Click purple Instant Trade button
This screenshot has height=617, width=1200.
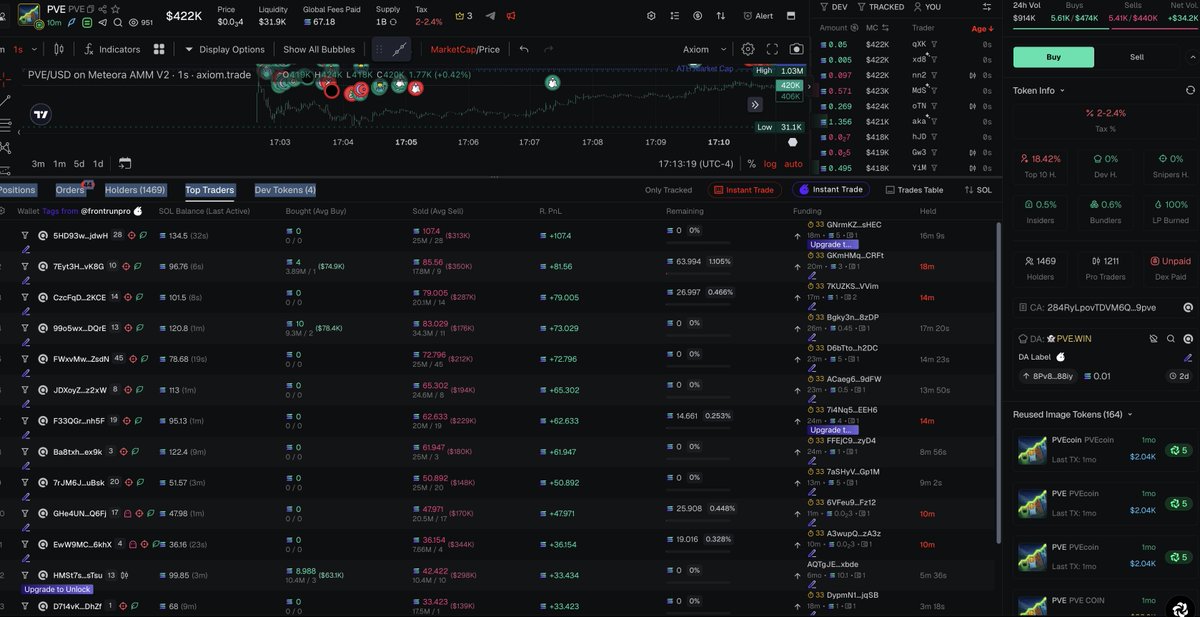(830, 190)
